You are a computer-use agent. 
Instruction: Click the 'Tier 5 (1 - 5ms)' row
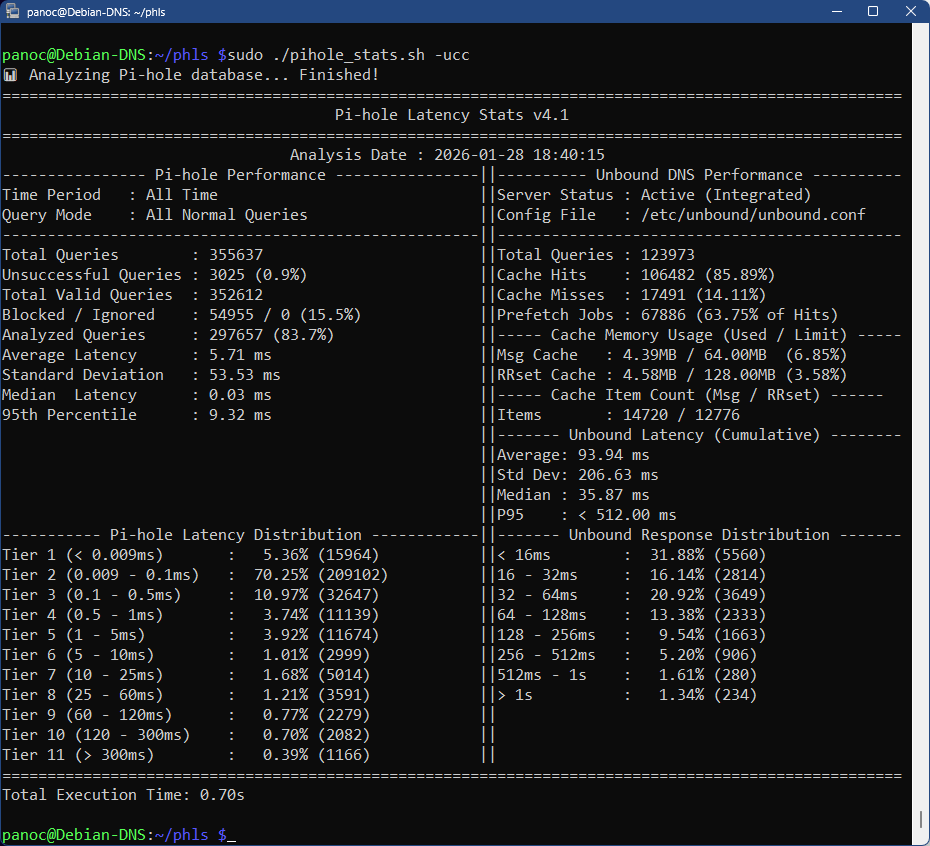tap(190, 635)
